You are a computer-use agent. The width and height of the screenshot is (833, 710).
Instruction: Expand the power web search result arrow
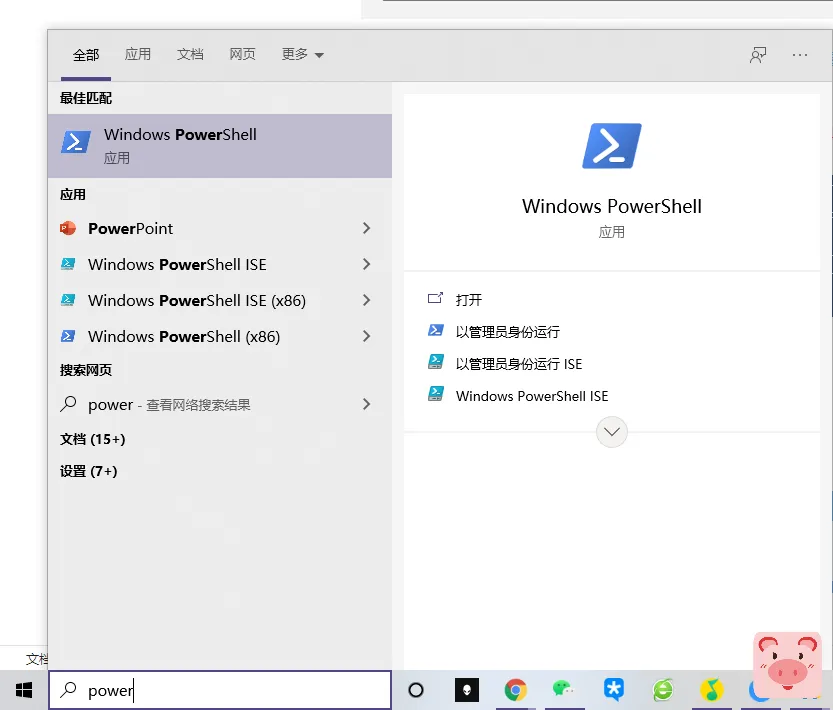pos(366,404)
